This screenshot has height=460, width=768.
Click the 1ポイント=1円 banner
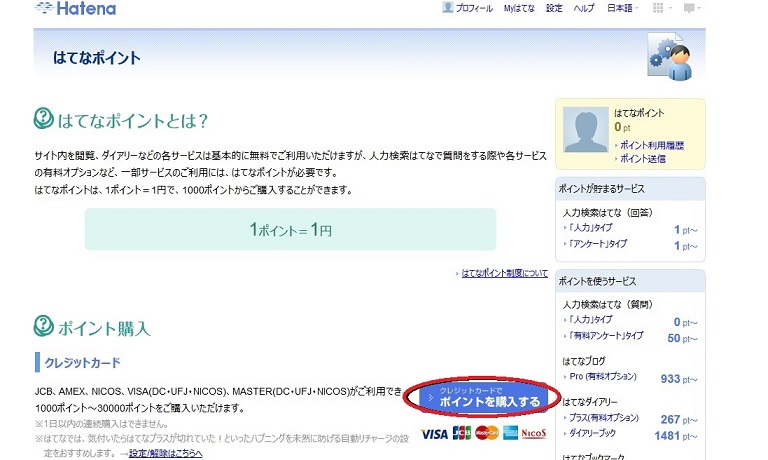coord(290,229)
